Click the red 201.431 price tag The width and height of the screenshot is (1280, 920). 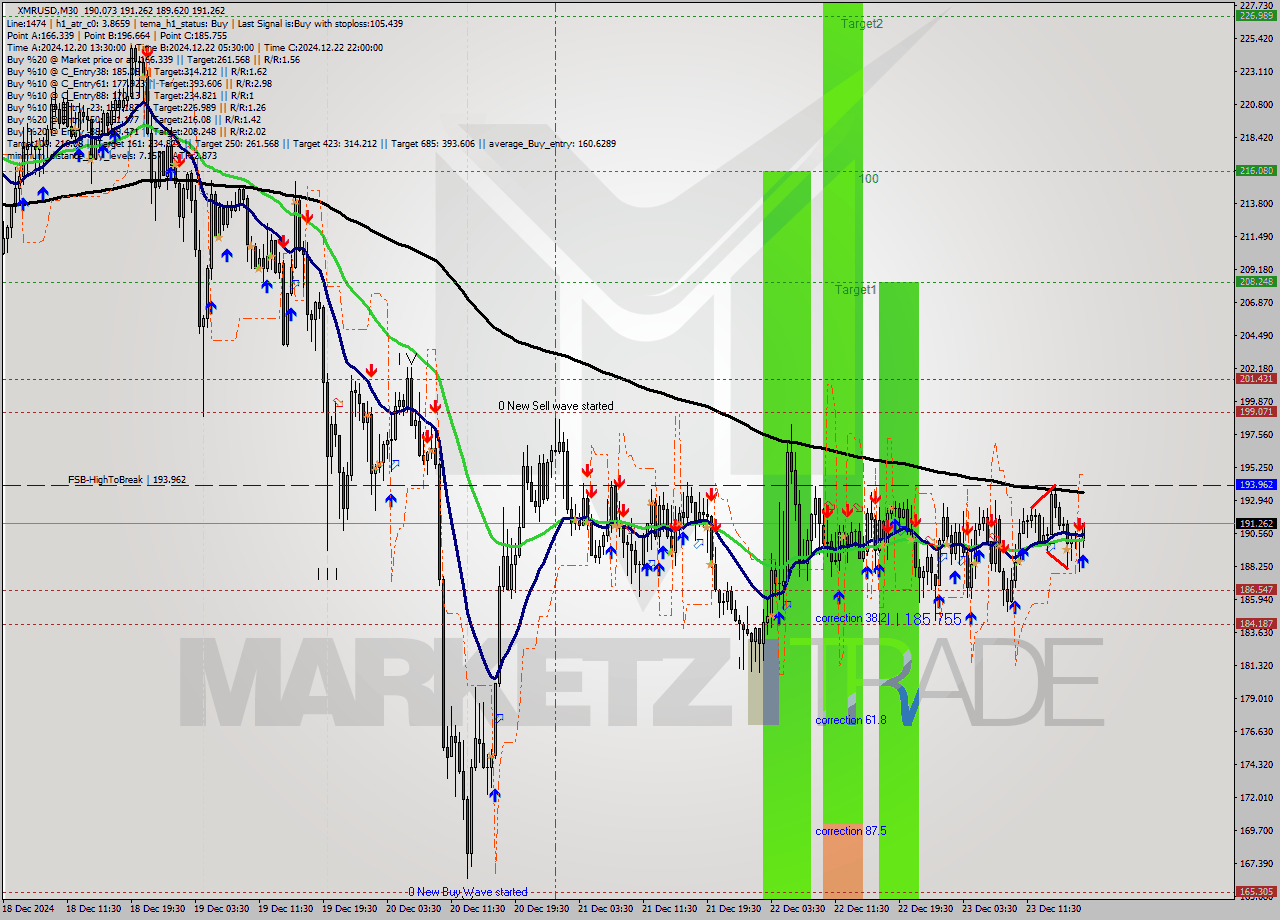[x=1256, y=379]
